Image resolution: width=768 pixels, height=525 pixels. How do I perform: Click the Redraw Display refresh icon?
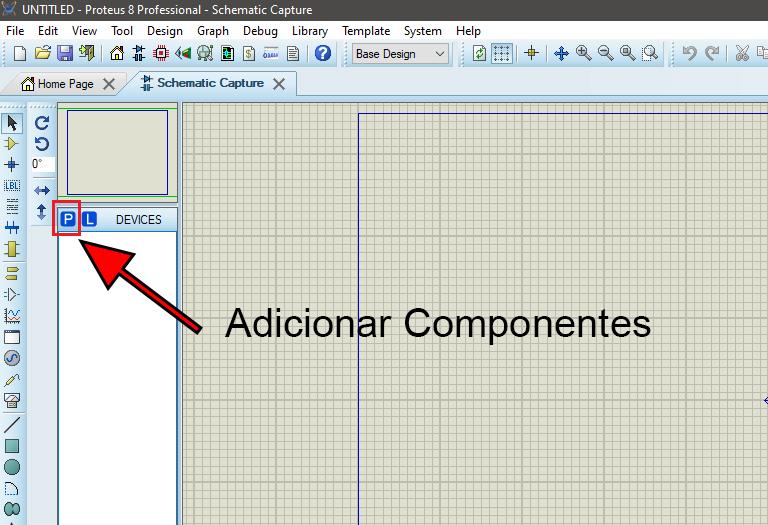[x=479, y=53]
